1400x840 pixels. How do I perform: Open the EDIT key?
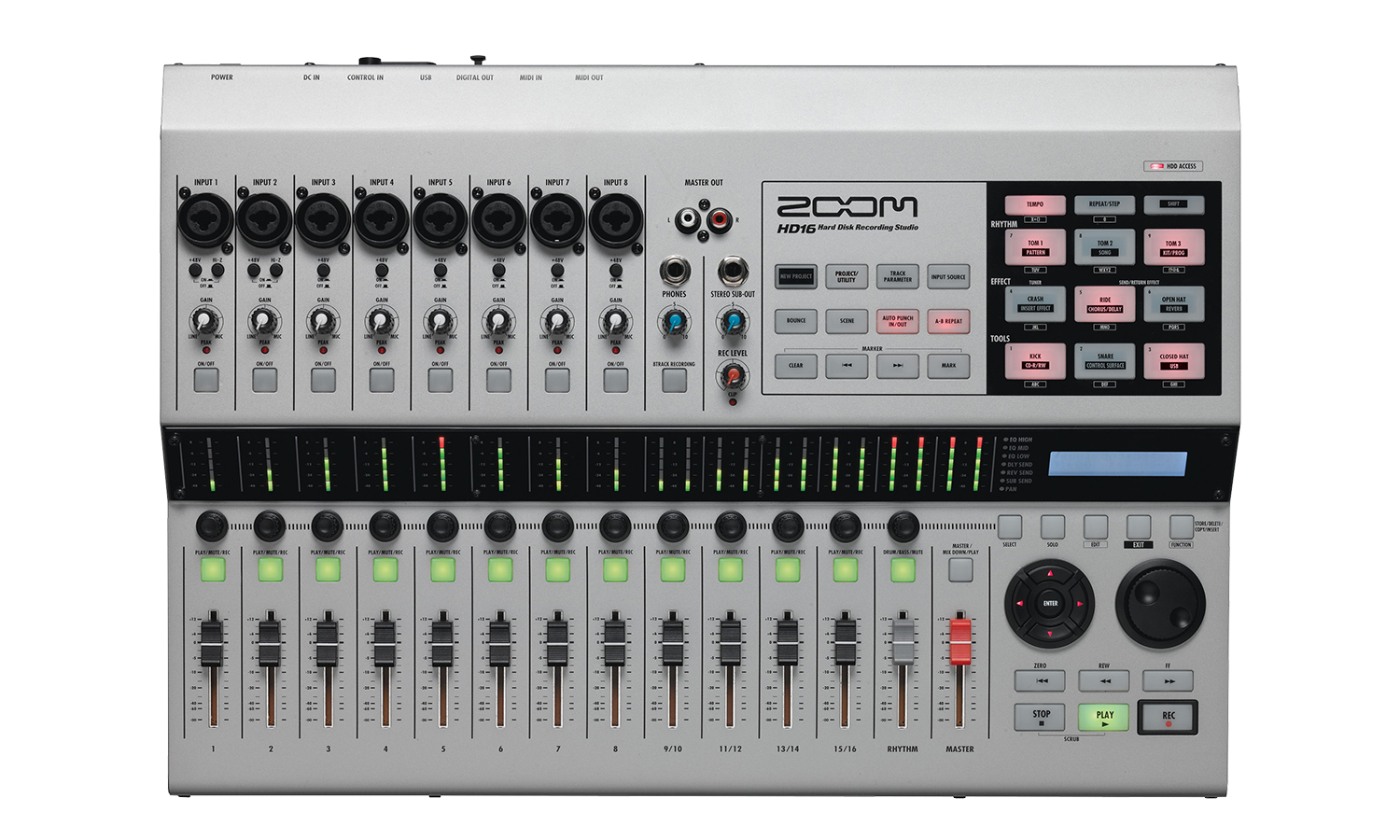(1096, 526)
